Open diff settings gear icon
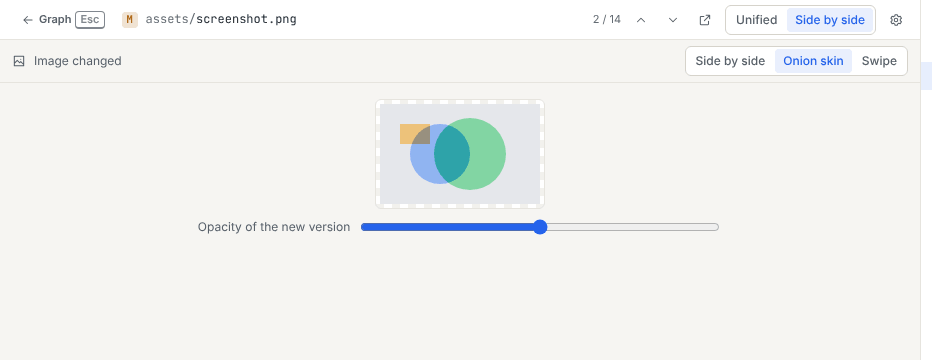This screenshot has width=932, height=360. (x=896, y=20)
